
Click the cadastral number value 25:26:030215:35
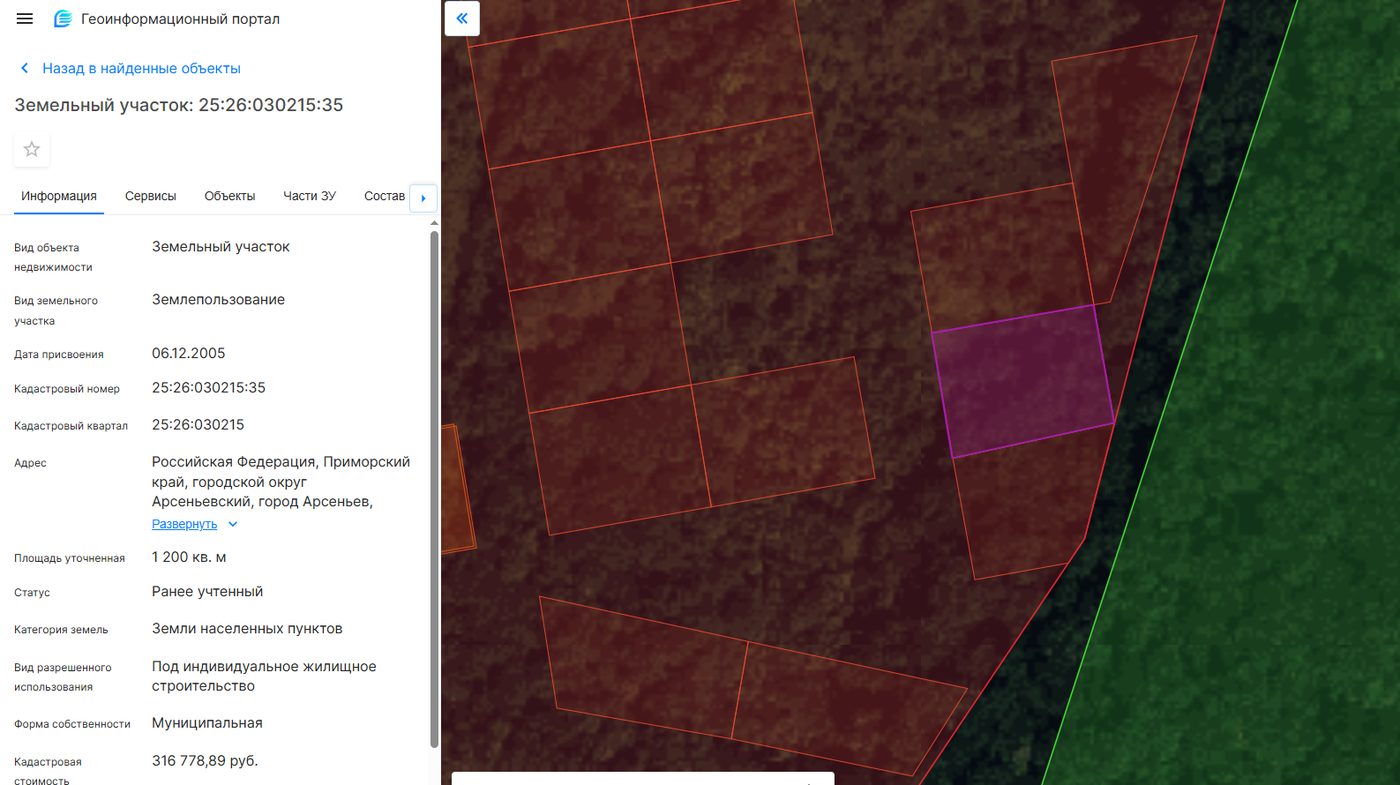[209, 388]
